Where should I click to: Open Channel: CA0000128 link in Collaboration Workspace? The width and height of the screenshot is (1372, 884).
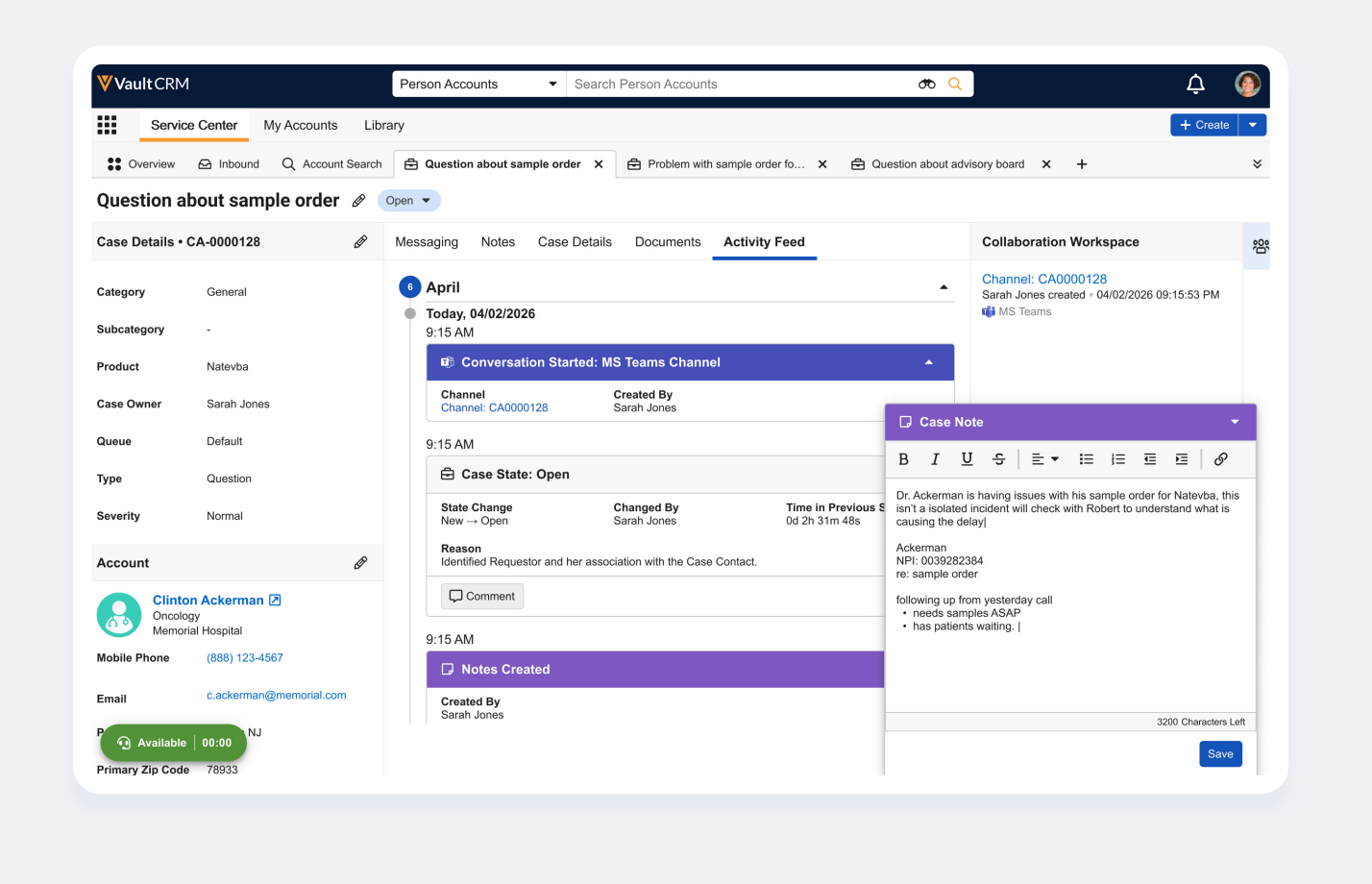1044,280
